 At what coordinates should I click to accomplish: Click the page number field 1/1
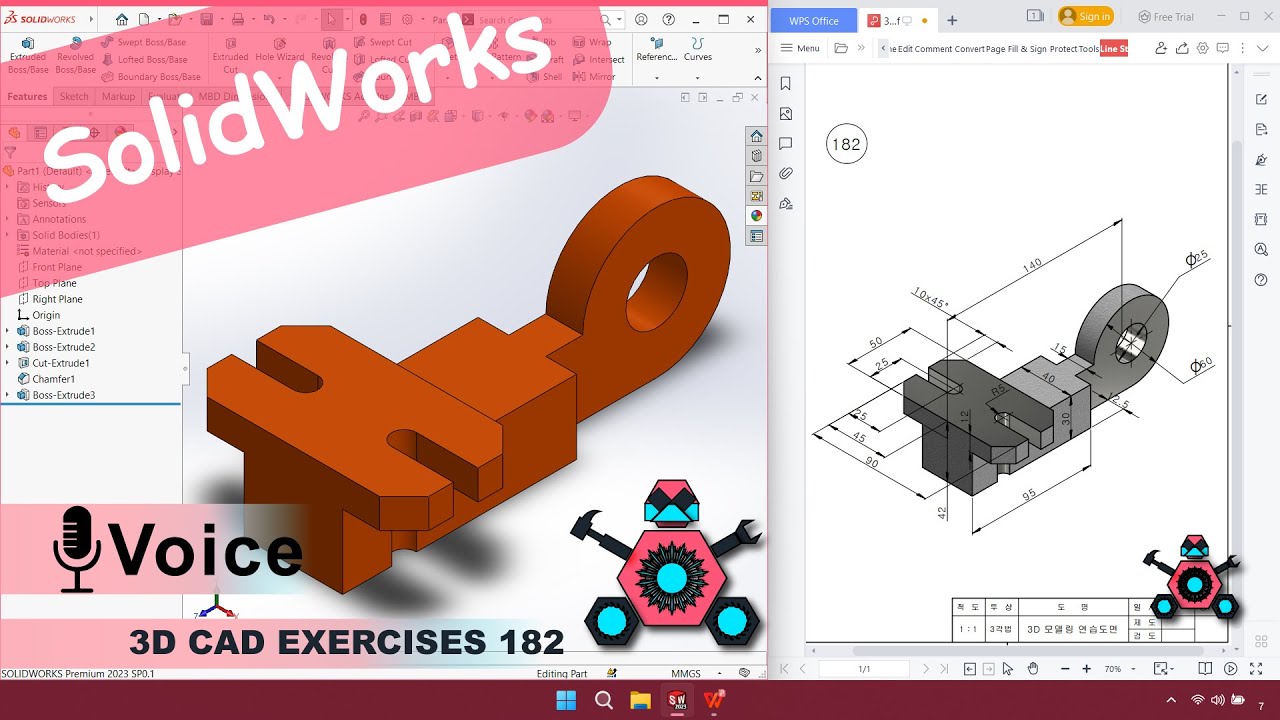coord(864,668)
